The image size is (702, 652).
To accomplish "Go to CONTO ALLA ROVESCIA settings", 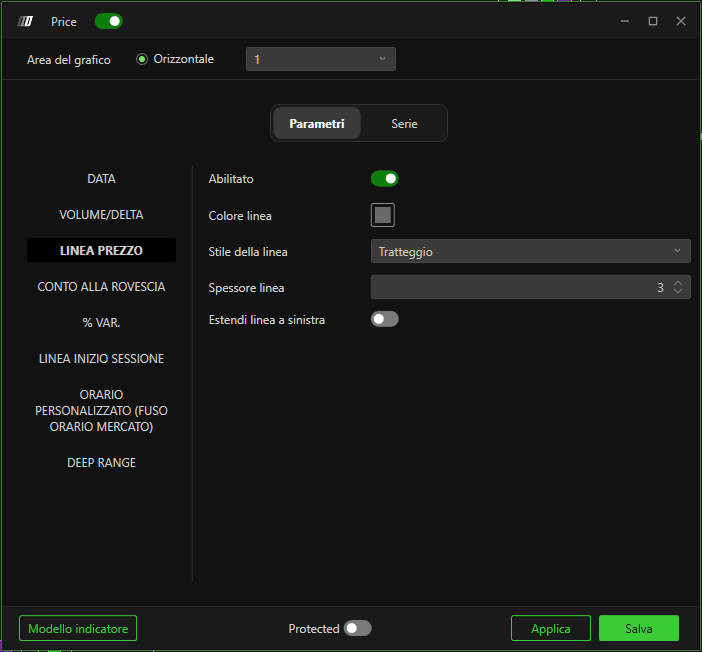I will (101, 287).
